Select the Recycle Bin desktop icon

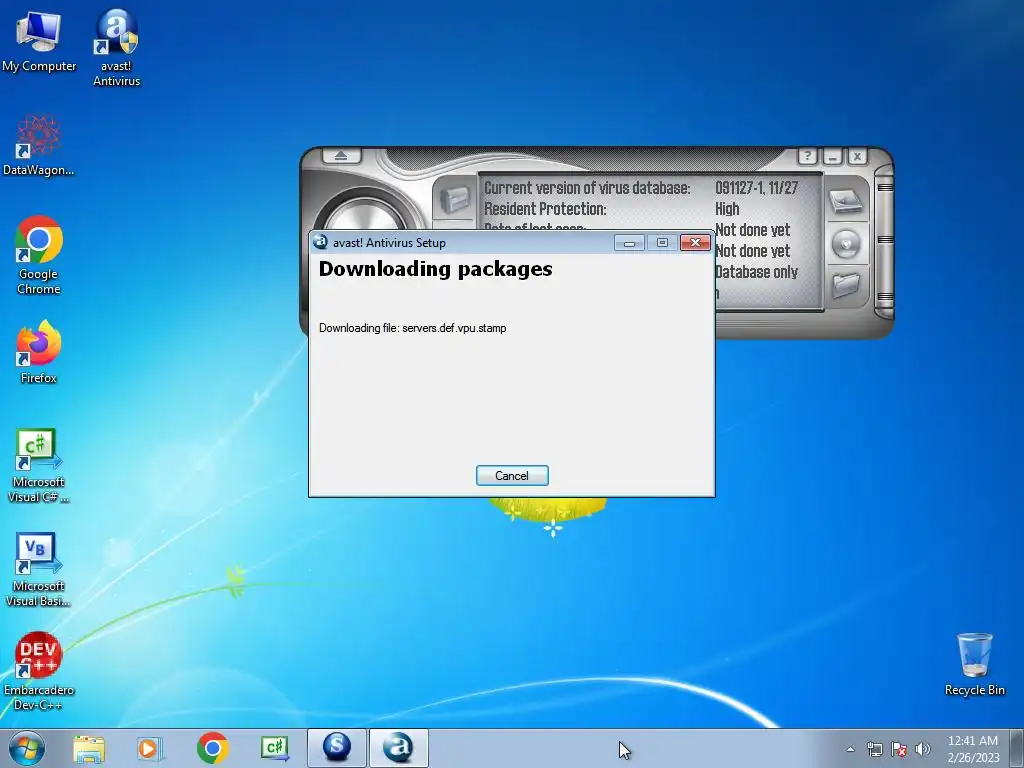pos(974,664)
